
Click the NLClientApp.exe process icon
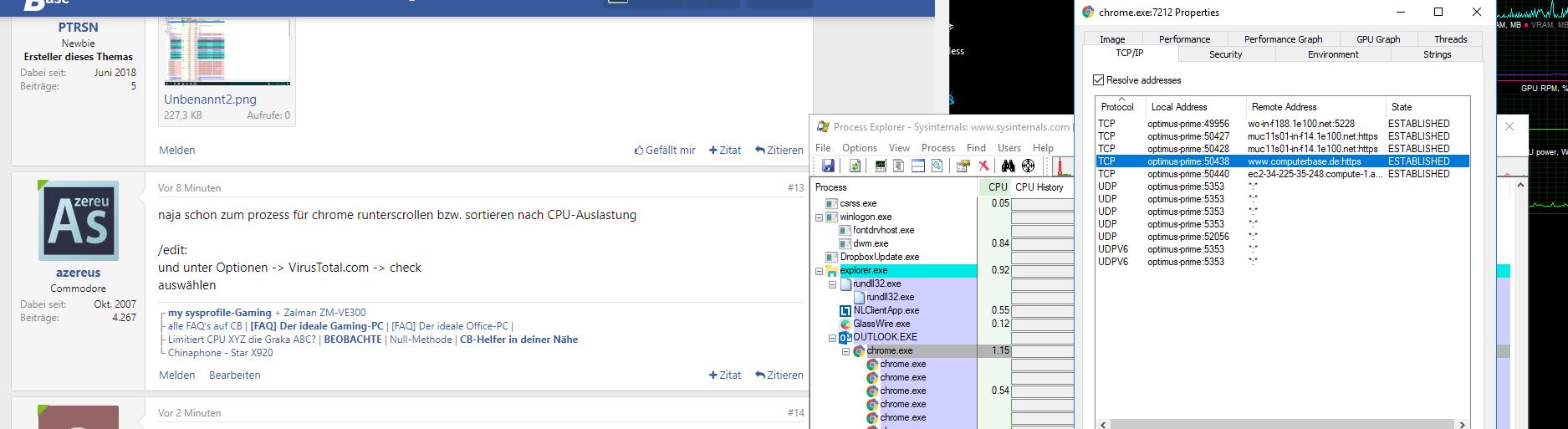(x=845, y=310)
